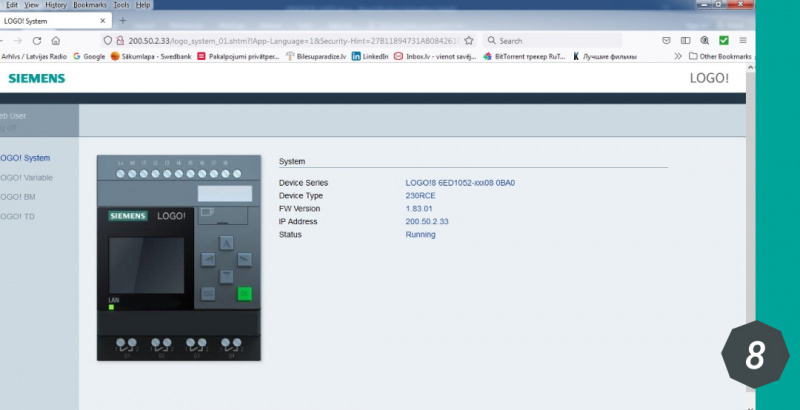Open the Tools menu

point(121,5)
